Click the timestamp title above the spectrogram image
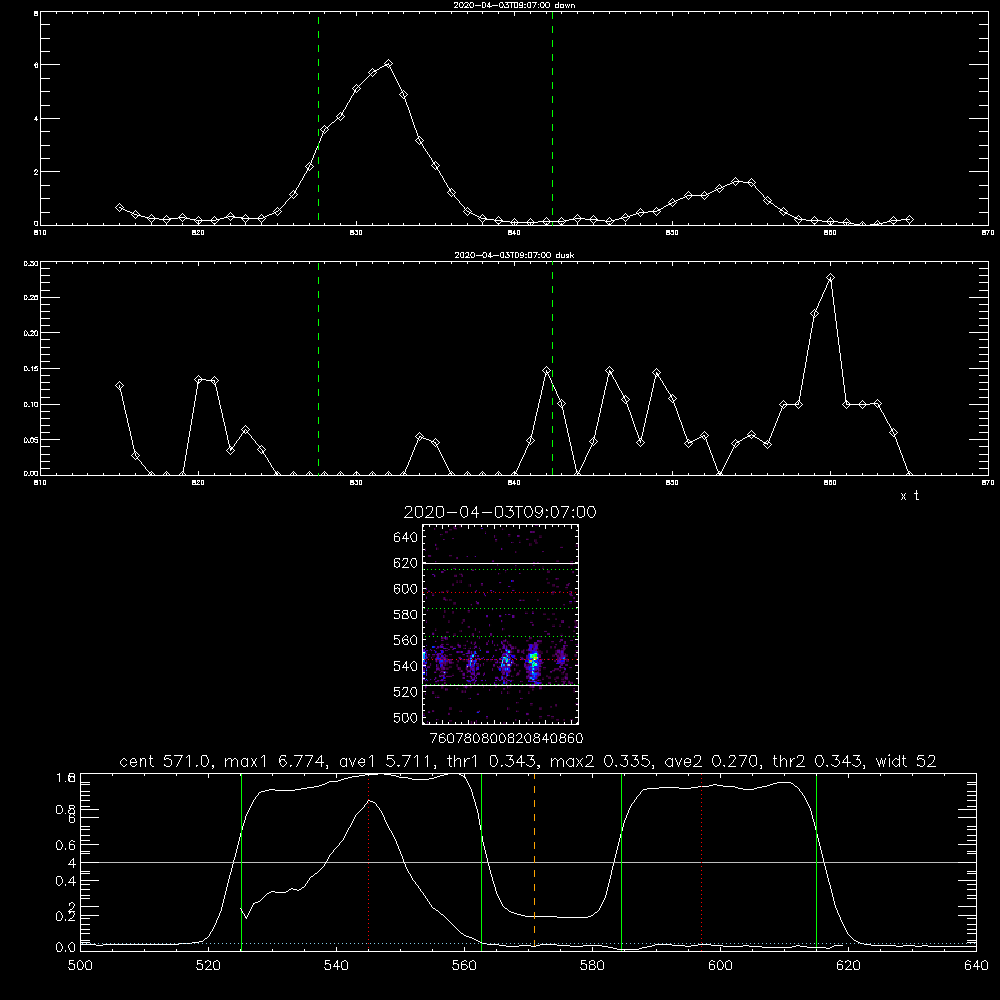 coord(500,512)
